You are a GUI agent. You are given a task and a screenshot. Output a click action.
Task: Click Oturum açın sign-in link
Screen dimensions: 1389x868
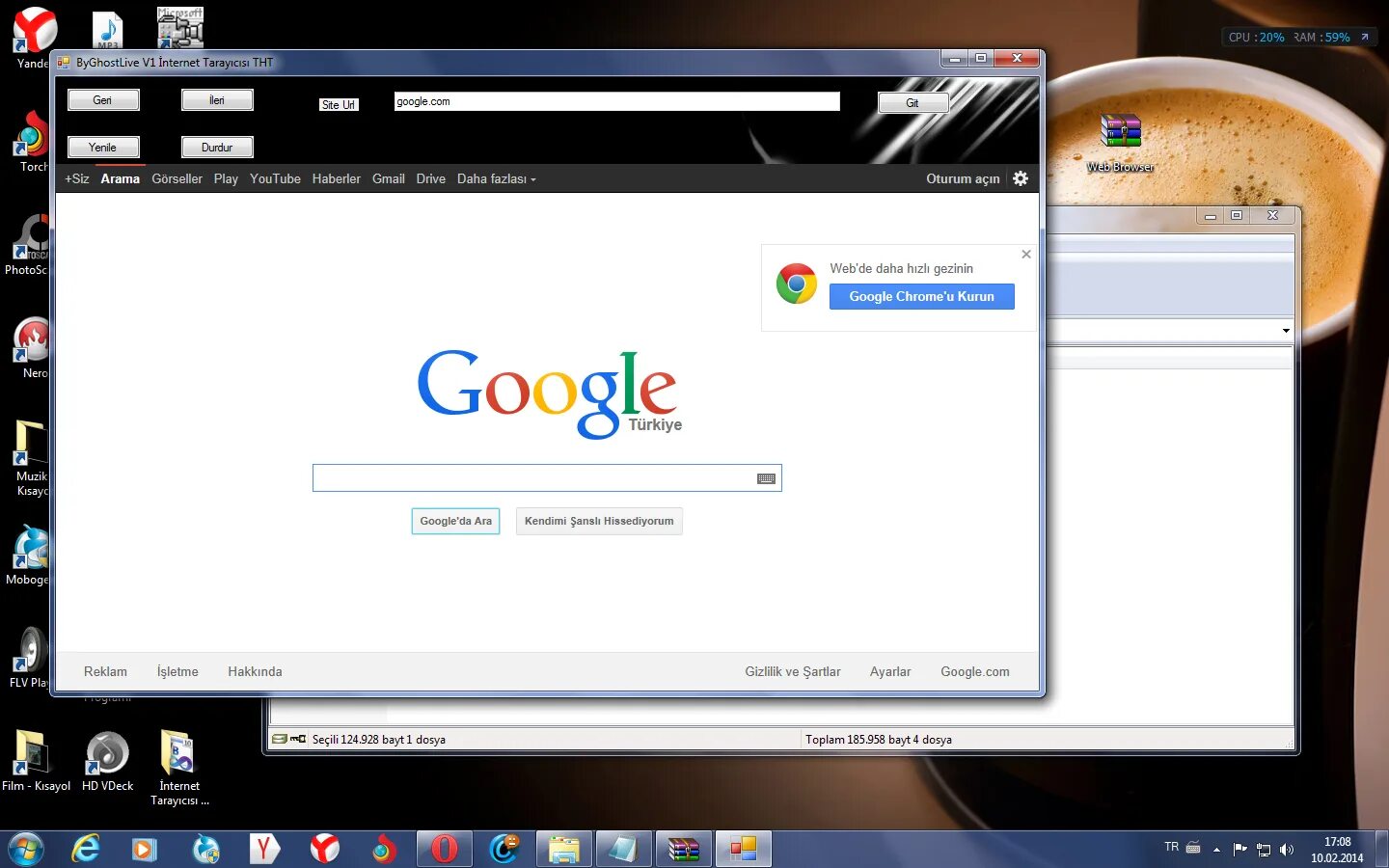963,178
